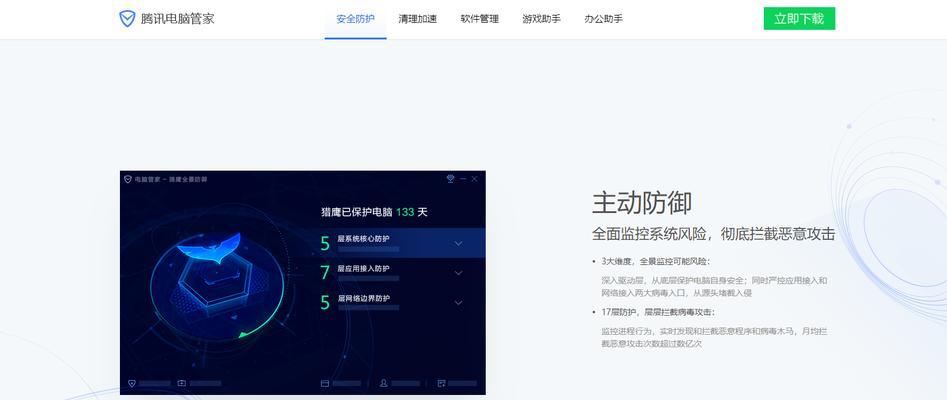Select the 层网络边界防护 row label

click(x=363, y=298)
